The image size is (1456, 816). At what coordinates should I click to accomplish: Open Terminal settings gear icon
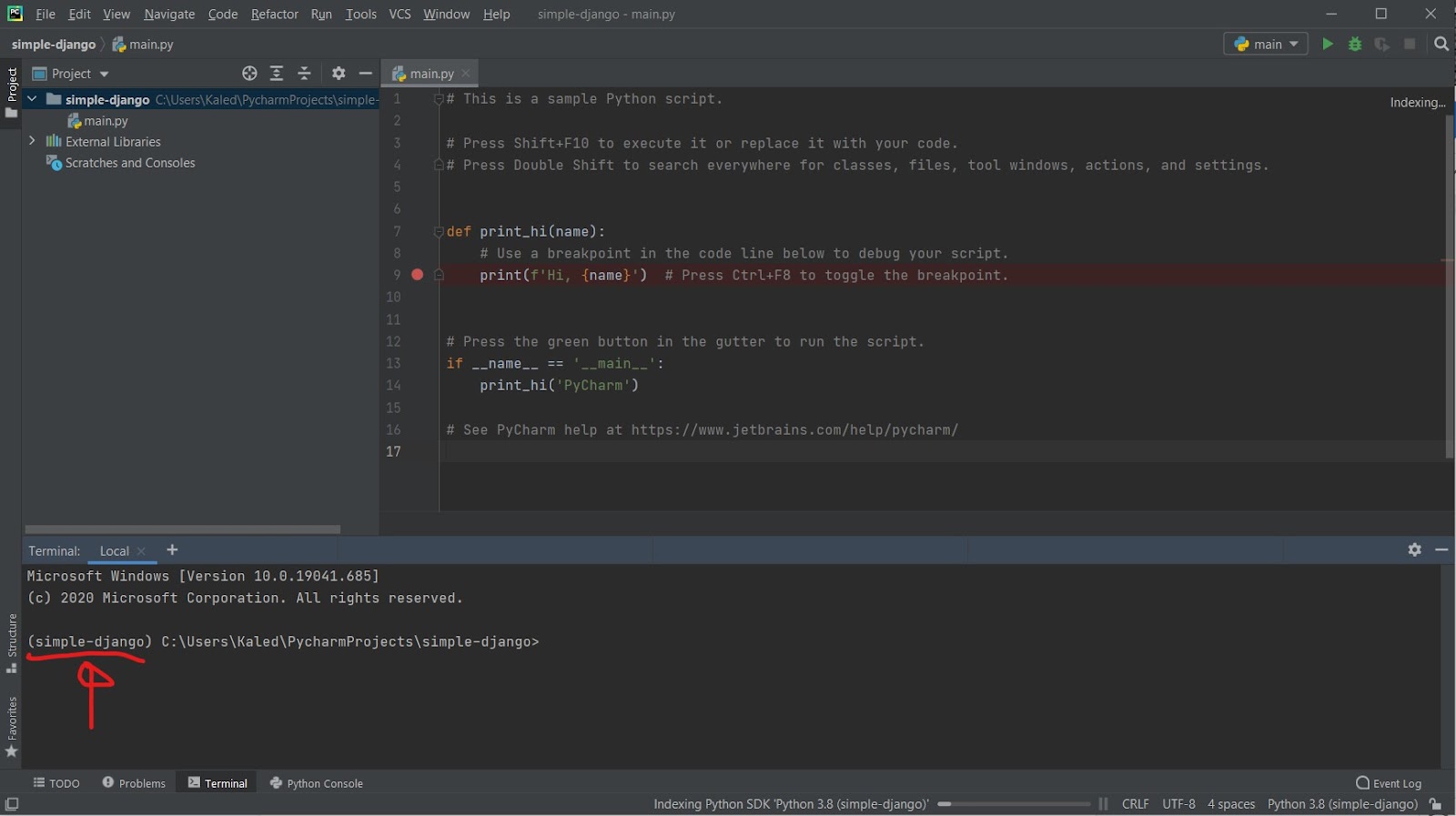[x=1414, y=549]
